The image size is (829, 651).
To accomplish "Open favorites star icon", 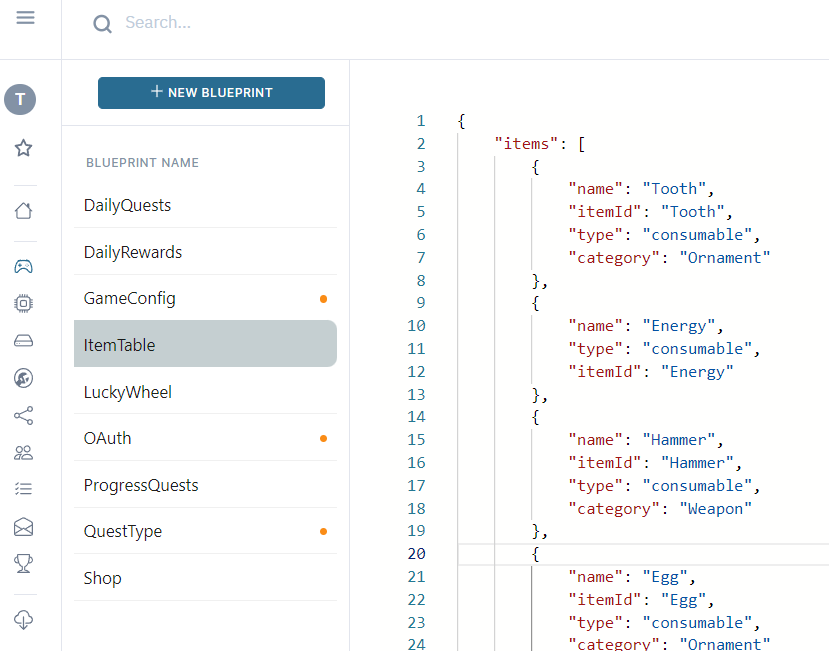I will (x=23, y=148).
